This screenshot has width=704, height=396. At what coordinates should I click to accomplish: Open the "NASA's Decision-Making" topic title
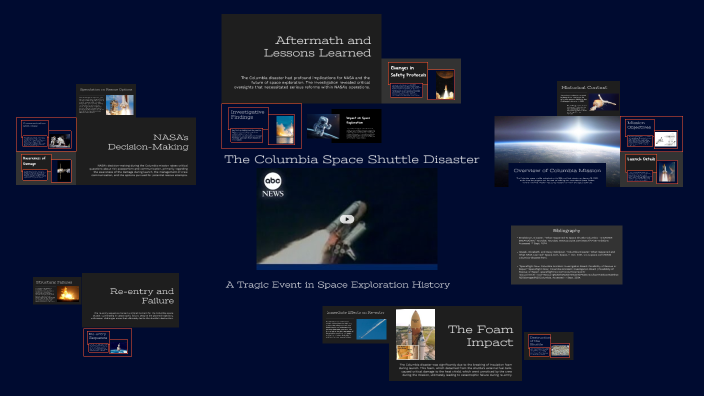[148, 142]
